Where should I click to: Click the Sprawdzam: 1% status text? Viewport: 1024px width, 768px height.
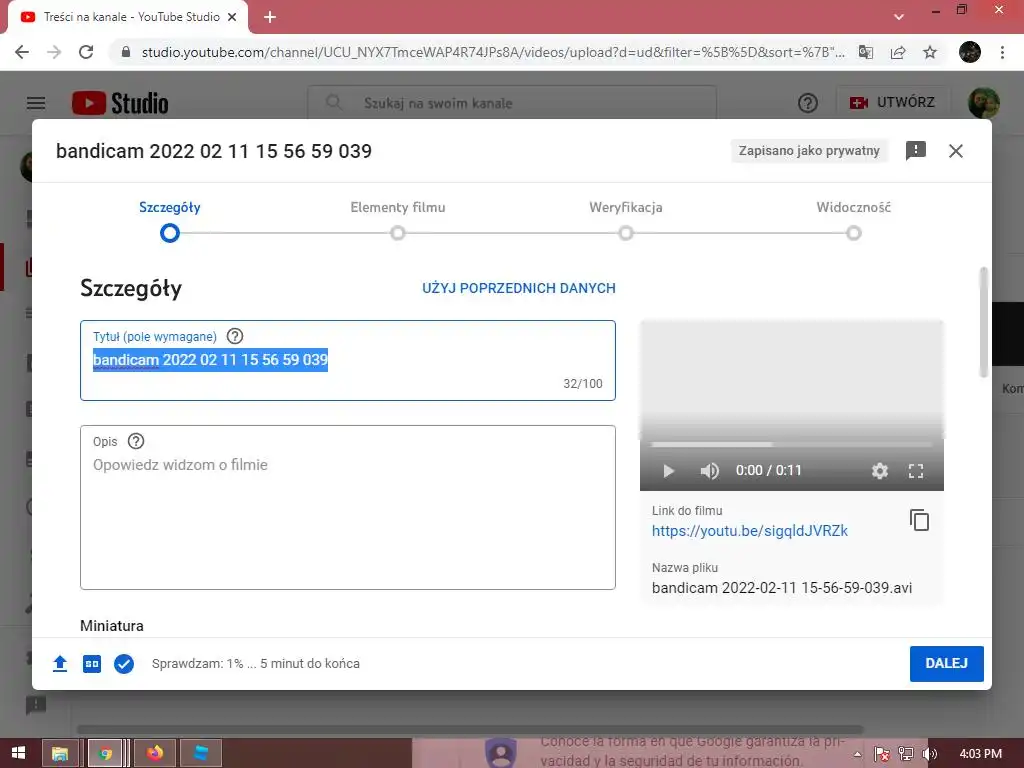coord(255,664)
